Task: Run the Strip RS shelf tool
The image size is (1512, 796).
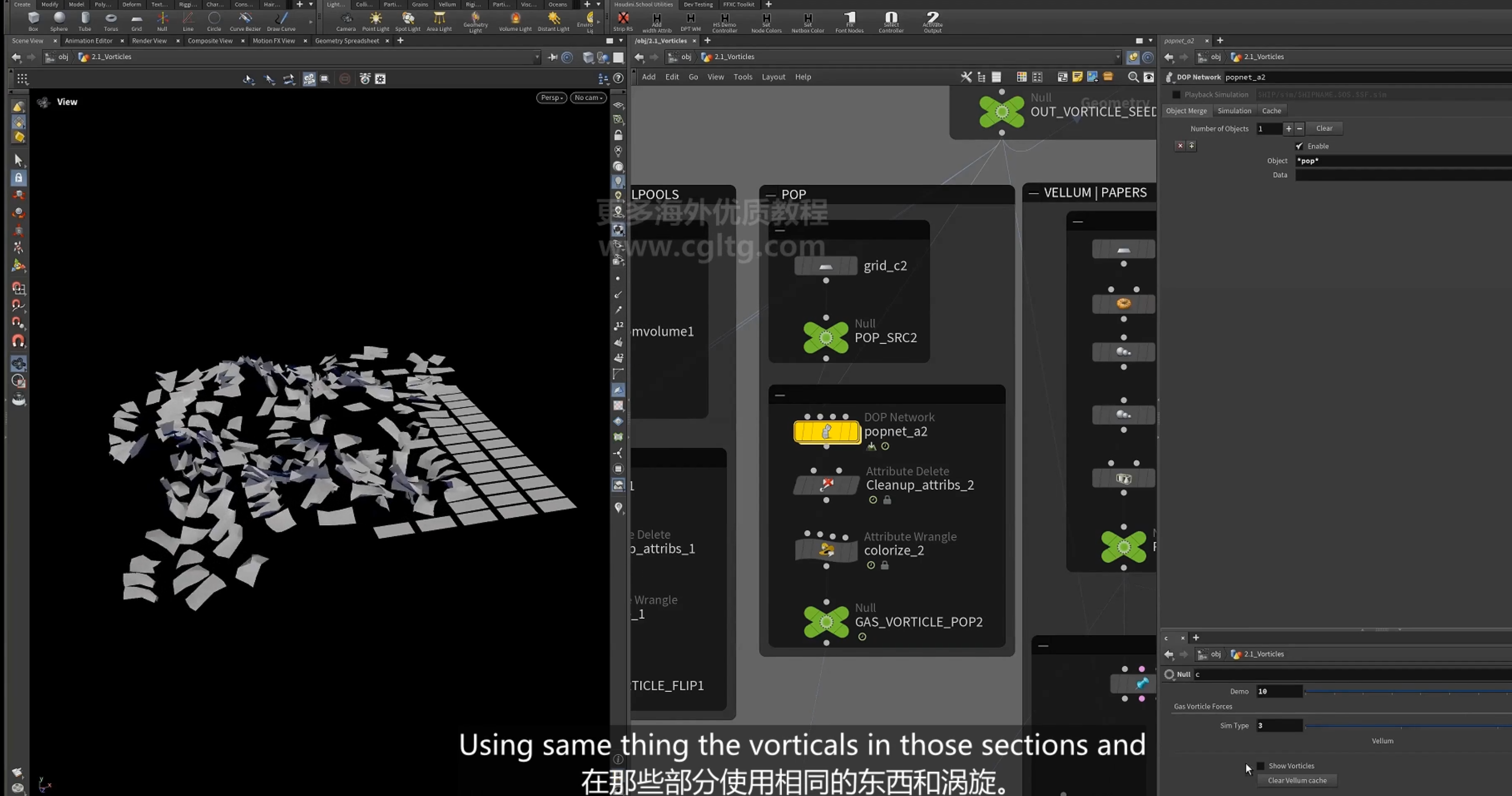Action: click(623, 22)
